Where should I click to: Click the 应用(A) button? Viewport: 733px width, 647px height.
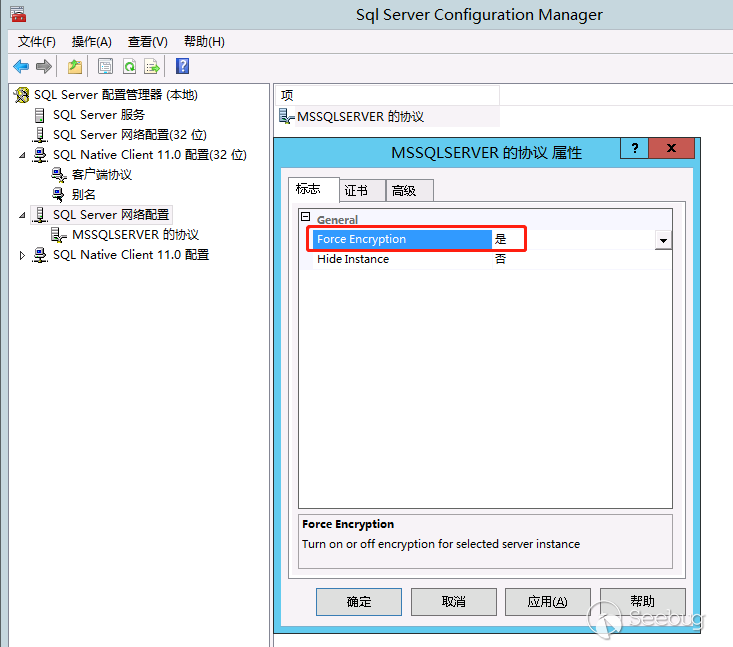pos(548,602)
